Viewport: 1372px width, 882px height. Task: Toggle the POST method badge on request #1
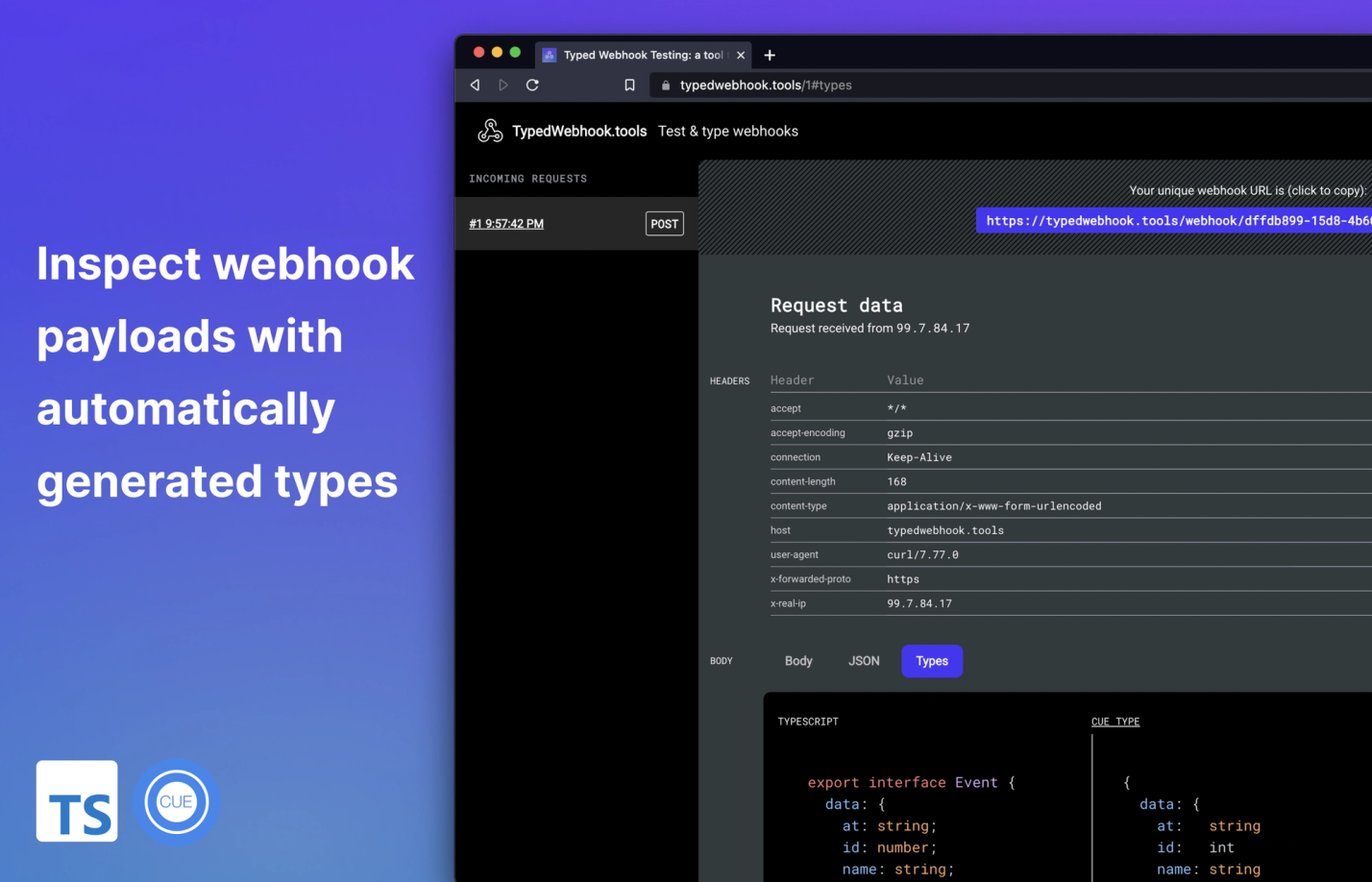pos(664,223)
